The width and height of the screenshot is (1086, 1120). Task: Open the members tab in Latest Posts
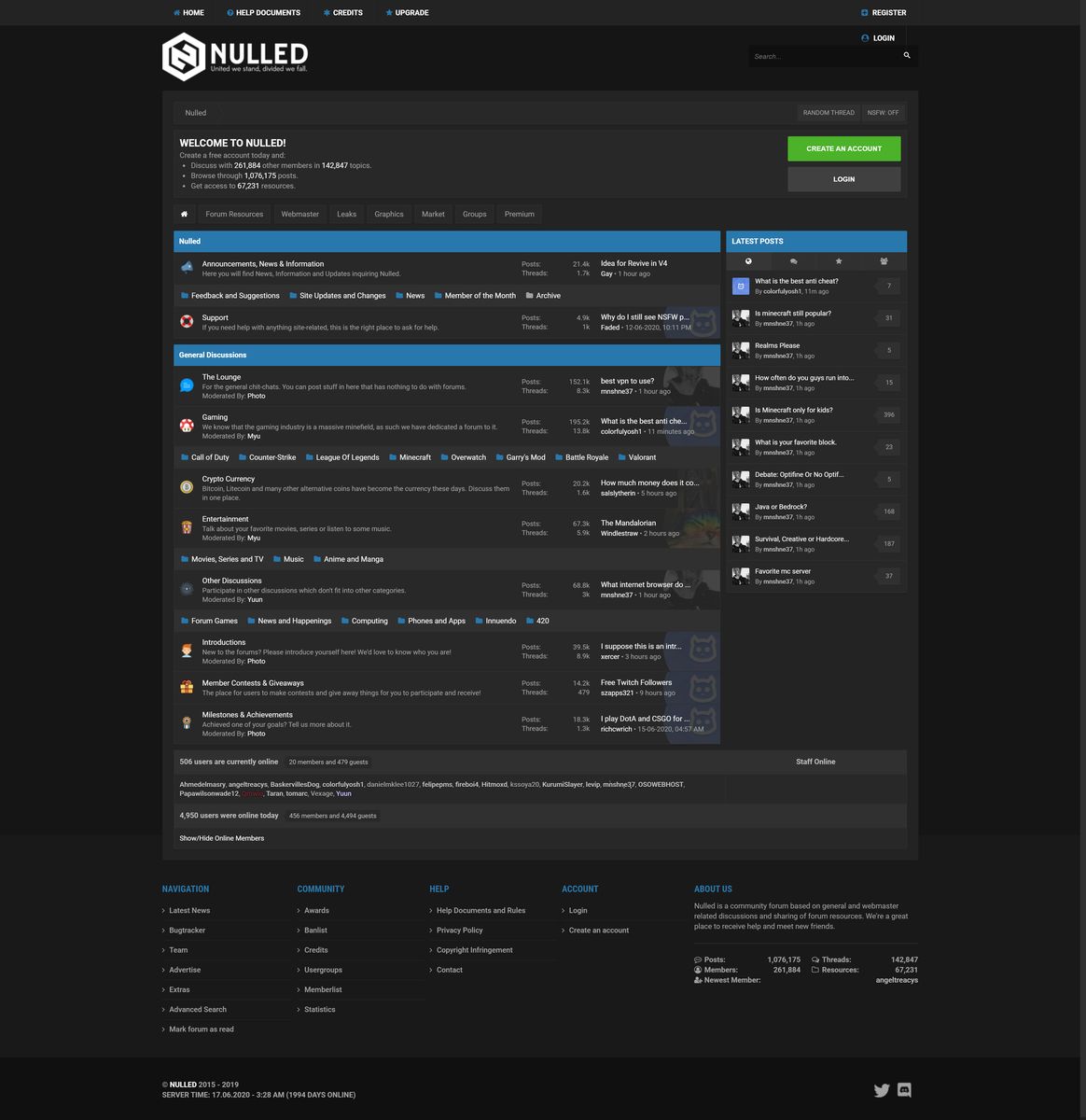point(883,261)
